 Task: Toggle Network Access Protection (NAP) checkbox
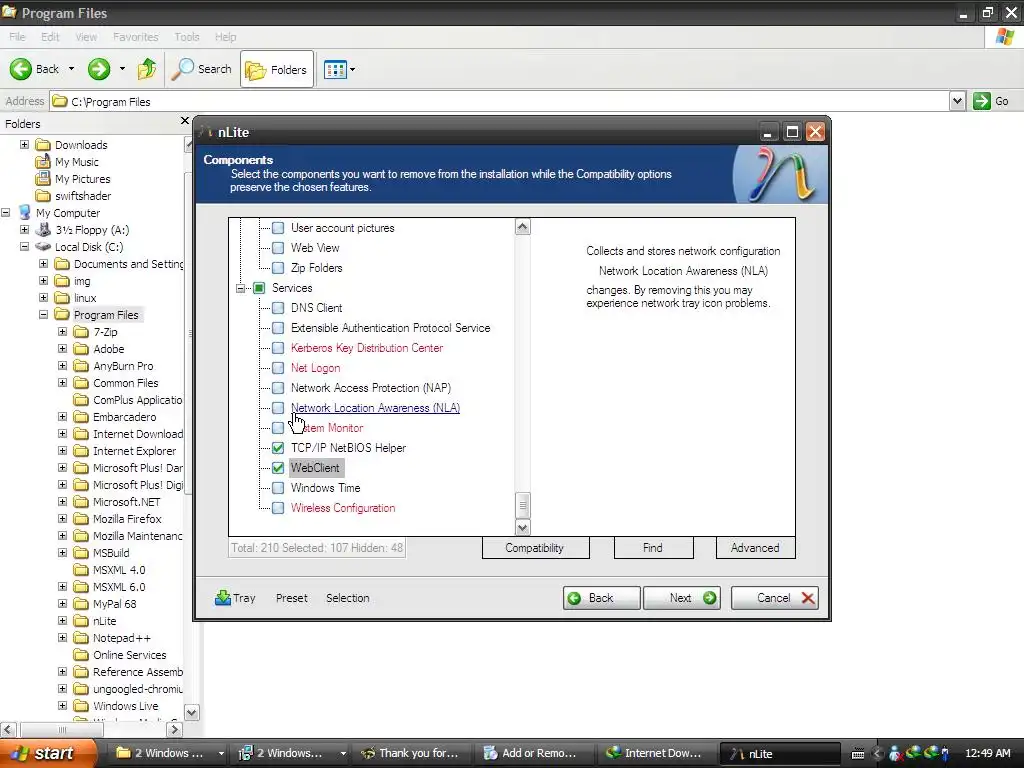coord(278,388)
